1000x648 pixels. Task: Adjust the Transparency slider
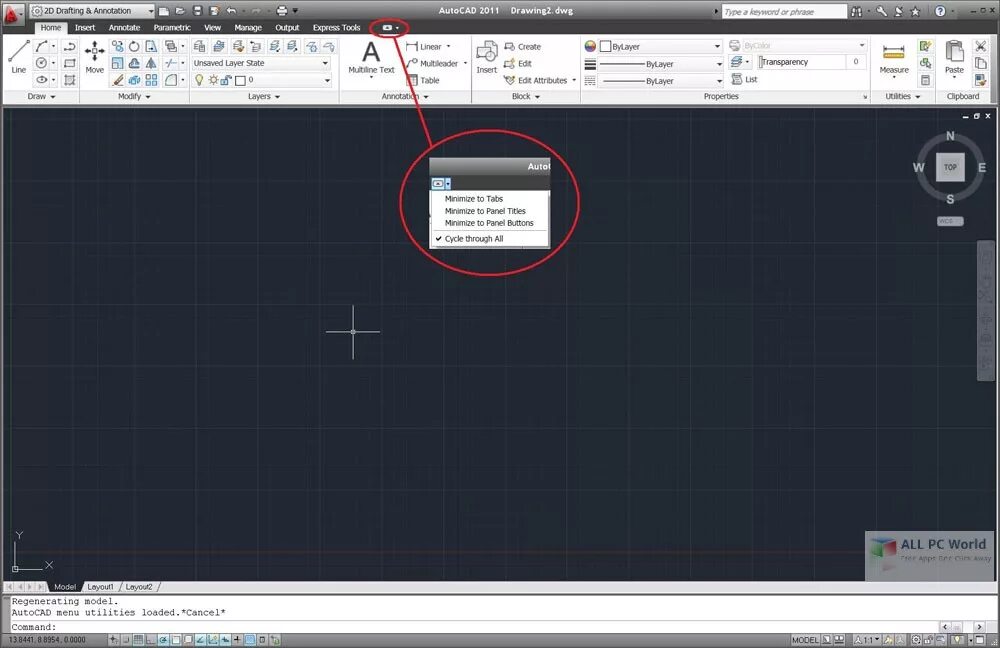coord(803,62)
